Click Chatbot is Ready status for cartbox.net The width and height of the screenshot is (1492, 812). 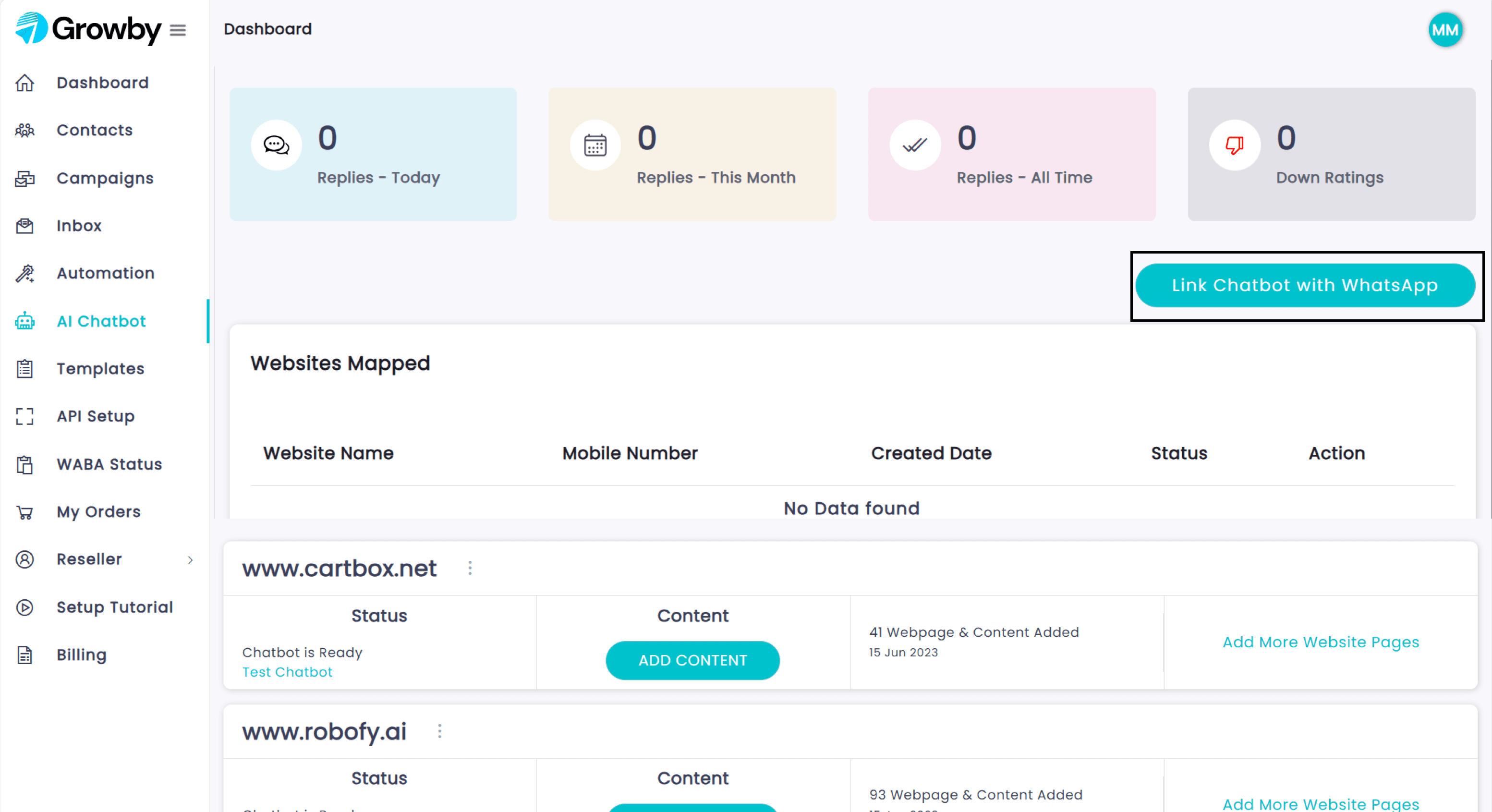[303, 653]
